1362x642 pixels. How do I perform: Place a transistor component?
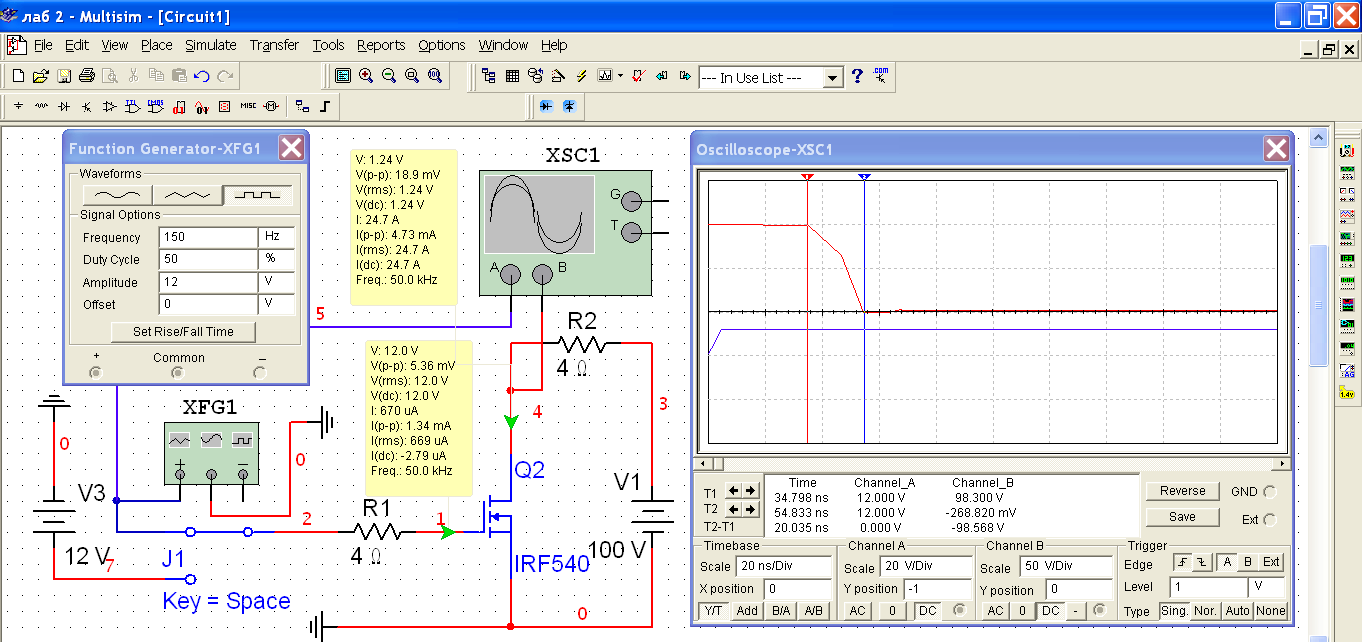pos(87,106)
